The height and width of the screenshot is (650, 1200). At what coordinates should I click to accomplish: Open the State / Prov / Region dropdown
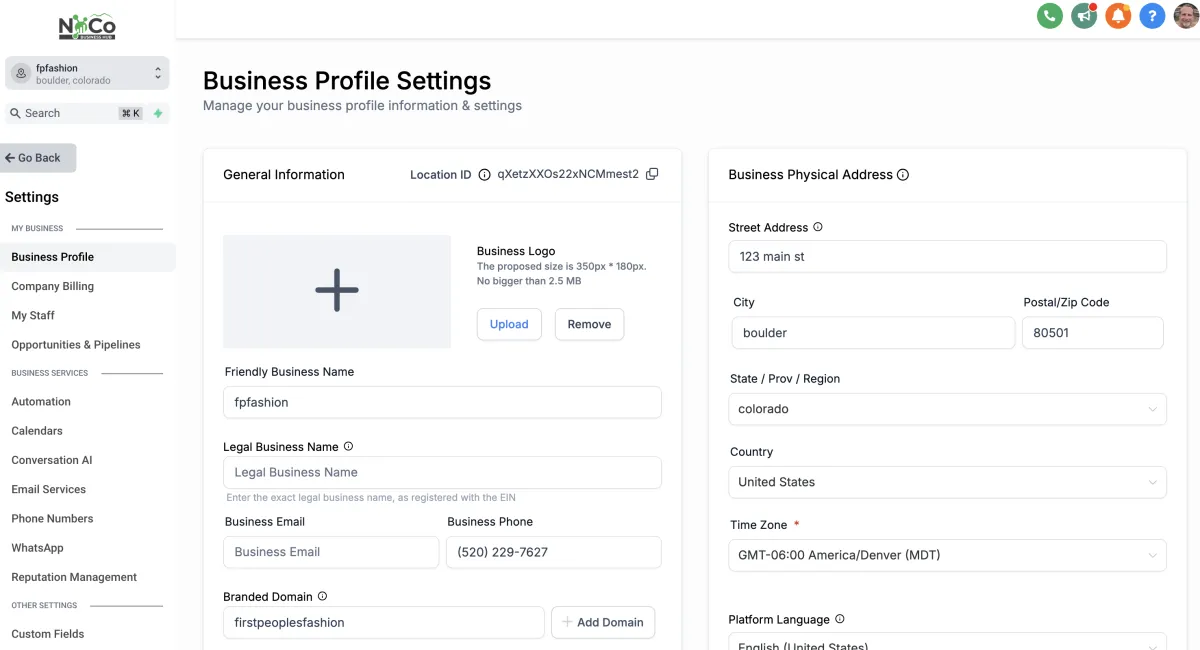pos(947,409)
